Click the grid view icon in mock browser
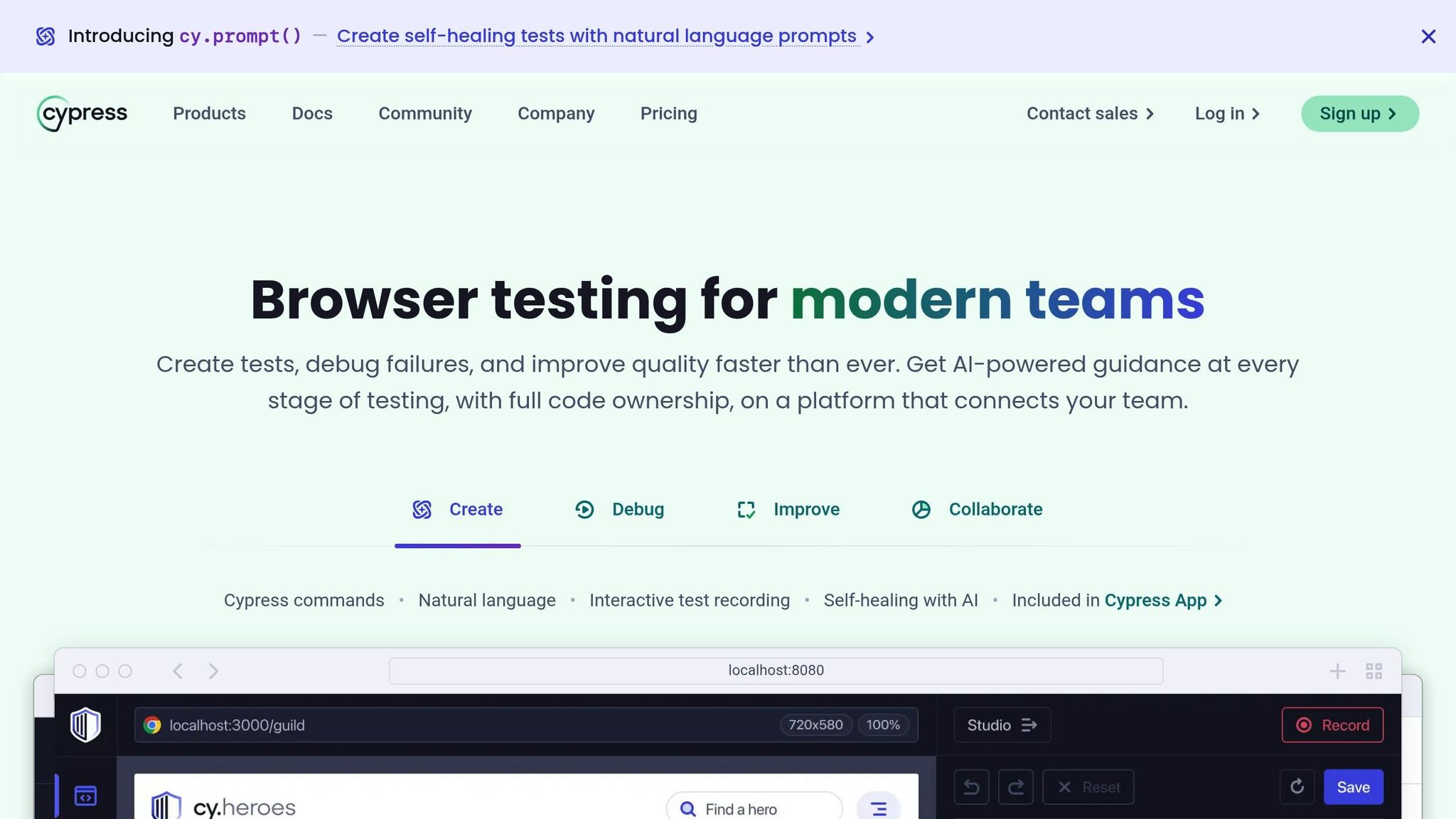The image size is (1456, 819). [1374, 671]
